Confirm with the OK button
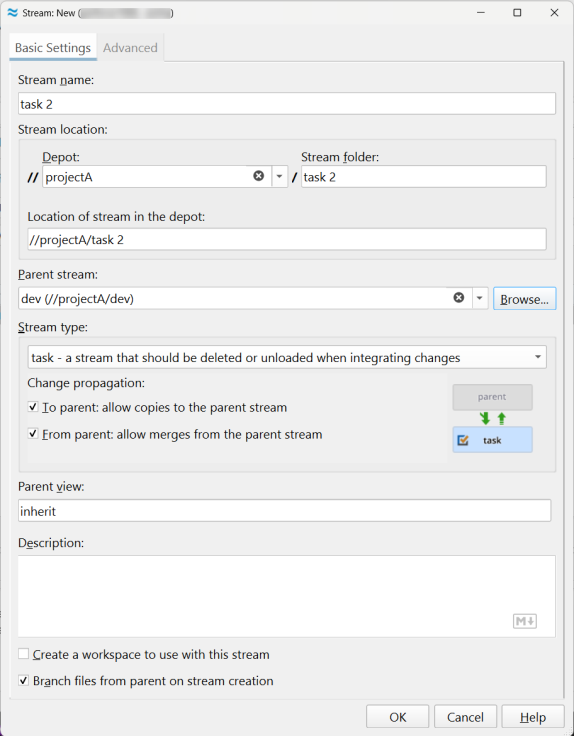Image resolution: width=574 pixels, height=736 pixels. point(398,717)
